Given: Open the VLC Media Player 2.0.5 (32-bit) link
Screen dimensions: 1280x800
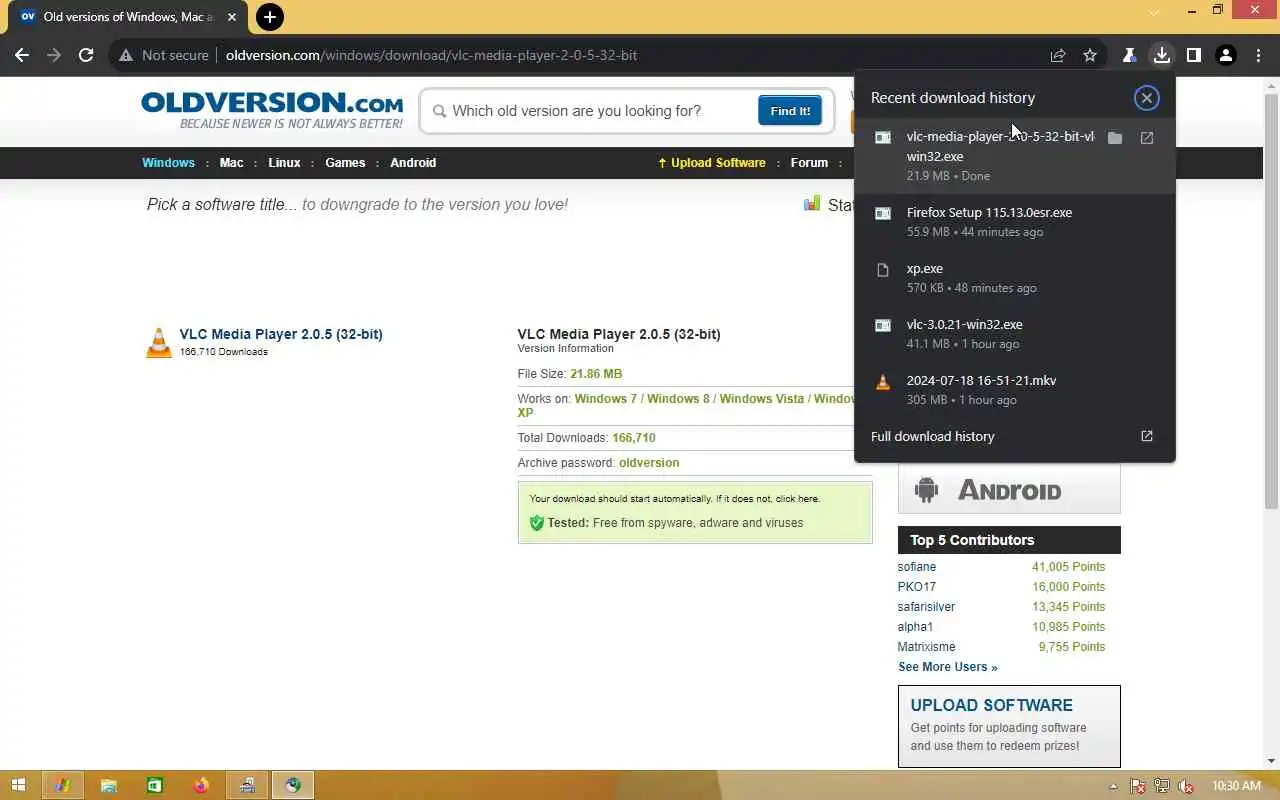Looking at the screenshot, I should (x=281, y=334).
